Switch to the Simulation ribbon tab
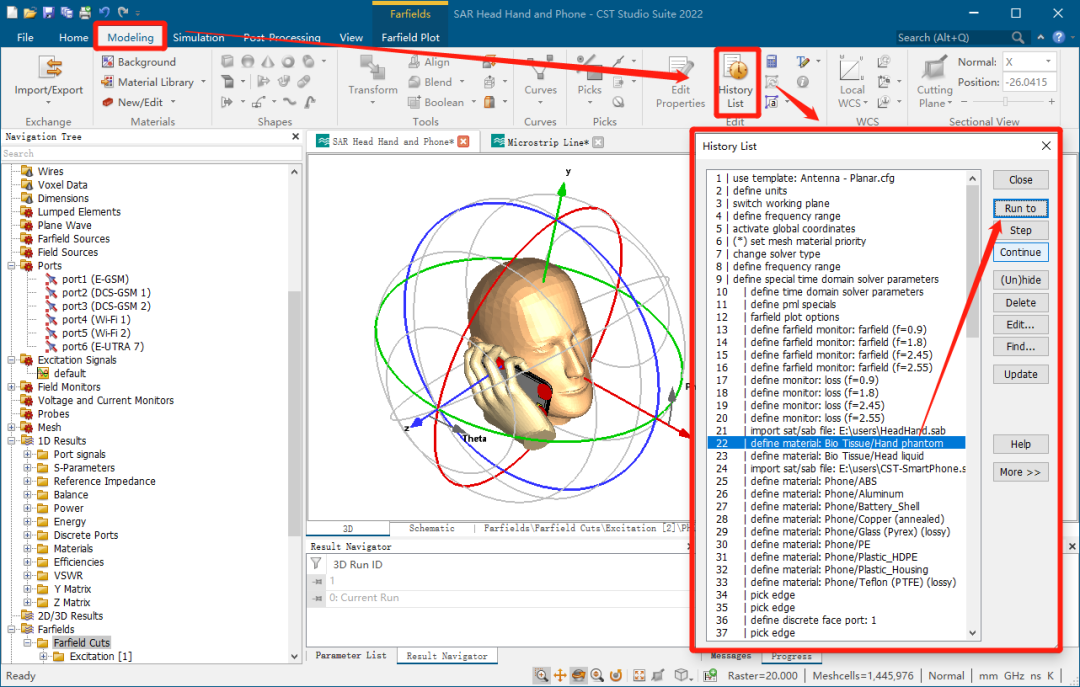 198,38
